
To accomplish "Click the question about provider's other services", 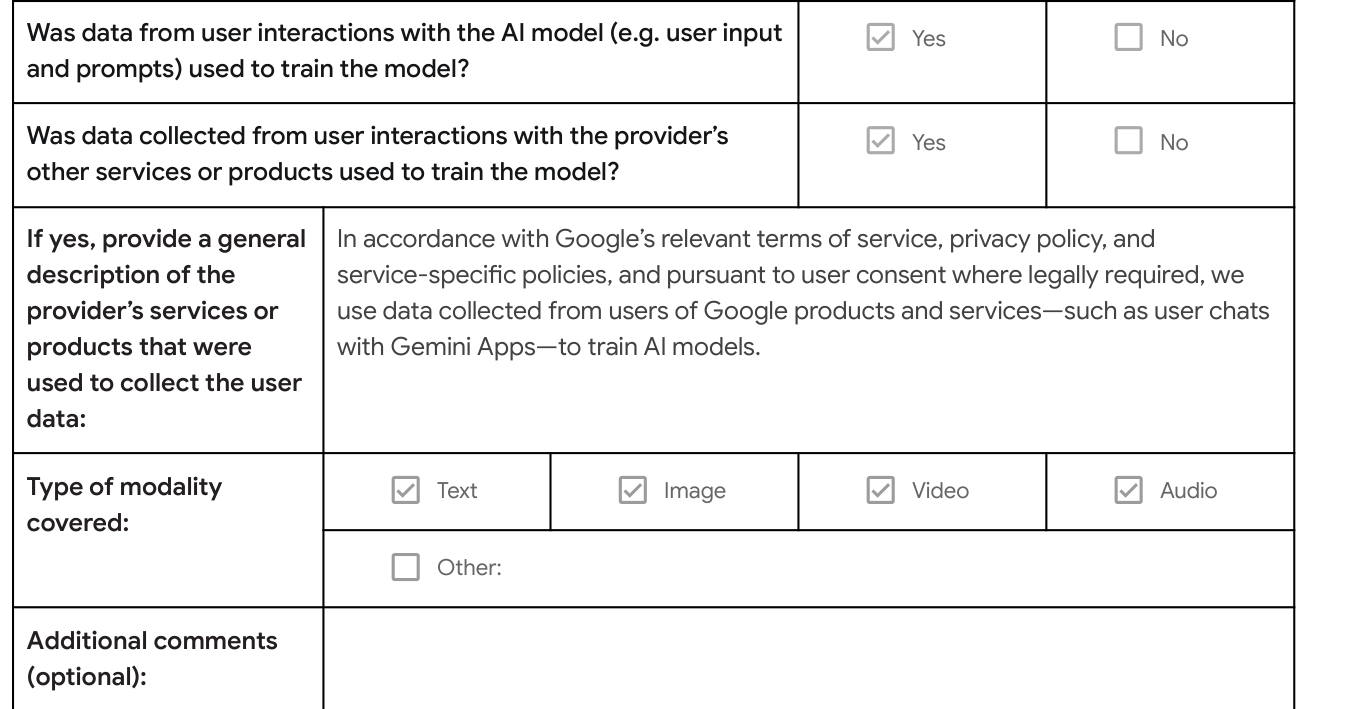I will pyautogui.click(x=377, y=154).
